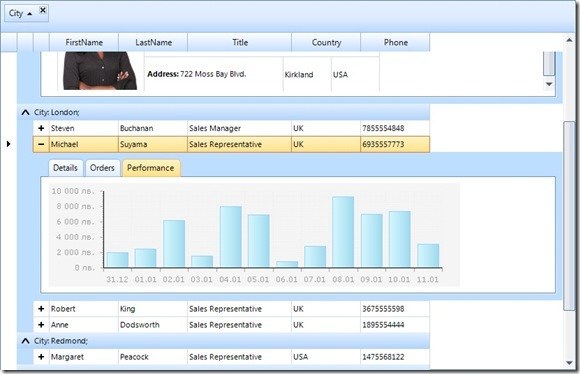Select the Performance tab
Image resolution: width=580 pixels, height=374 pixels.
pos(151,168)
